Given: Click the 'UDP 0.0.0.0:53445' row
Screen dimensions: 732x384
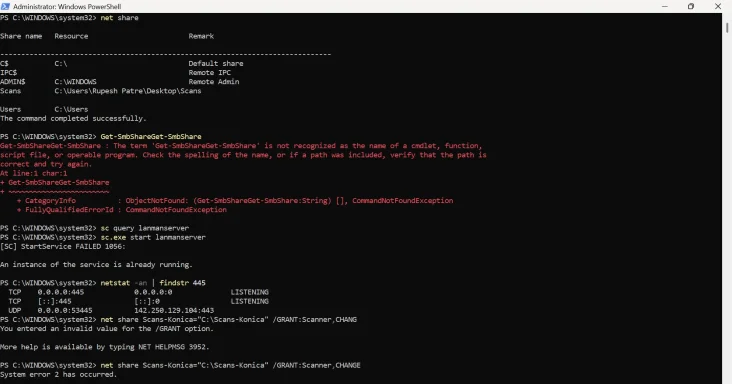Looking at the screenshot, I should [x=111, y=310].
